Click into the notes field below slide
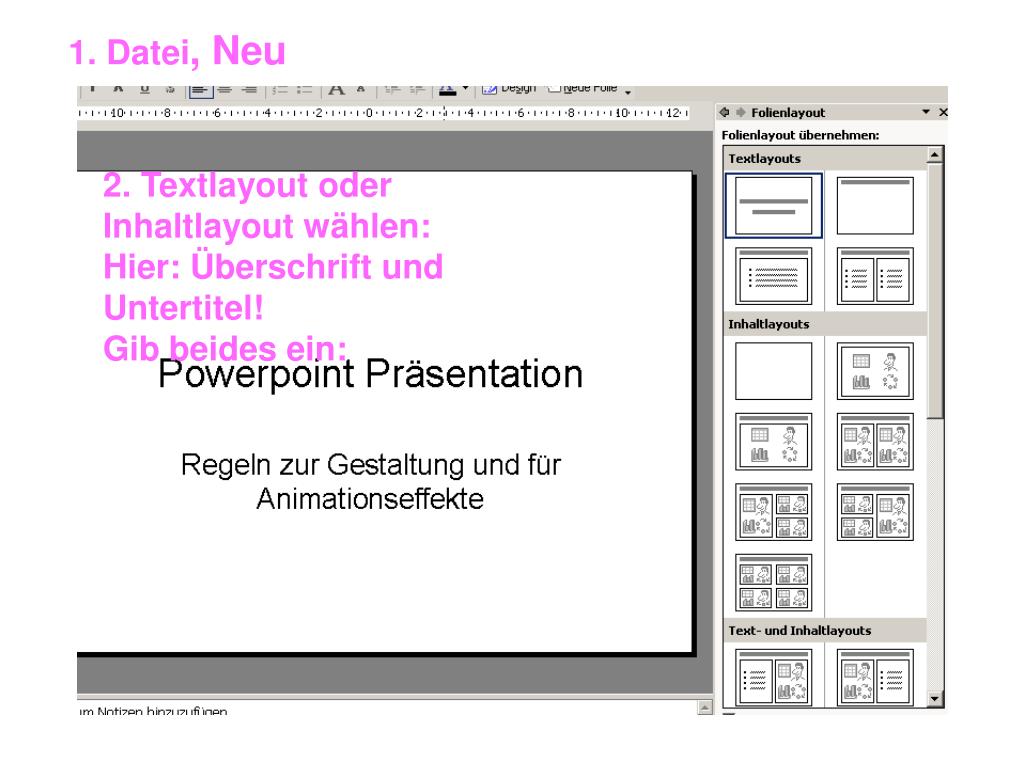Viewport: 1024px width, 768px height. point(385,709)
